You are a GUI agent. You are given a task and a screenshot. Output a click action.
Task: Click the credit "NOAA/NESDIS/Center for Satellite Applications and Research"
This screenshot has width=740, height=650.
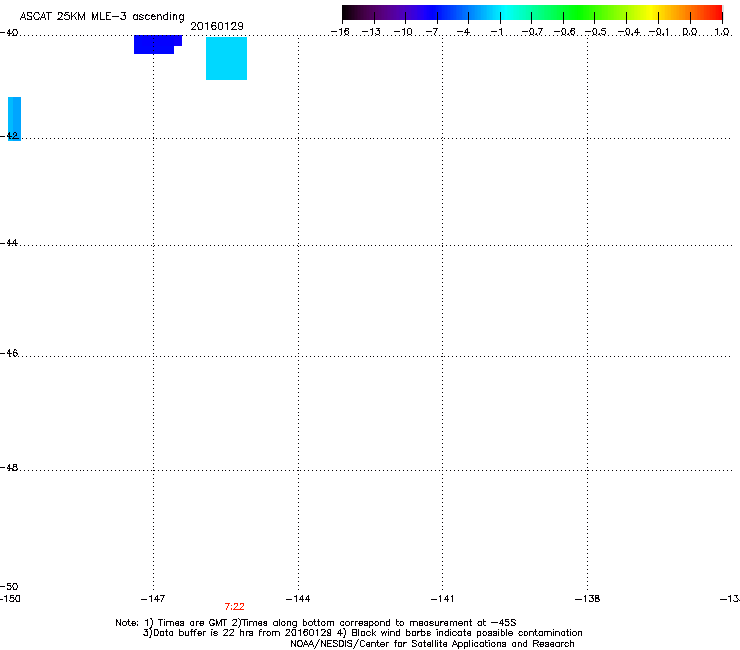[x=432, y=644]
